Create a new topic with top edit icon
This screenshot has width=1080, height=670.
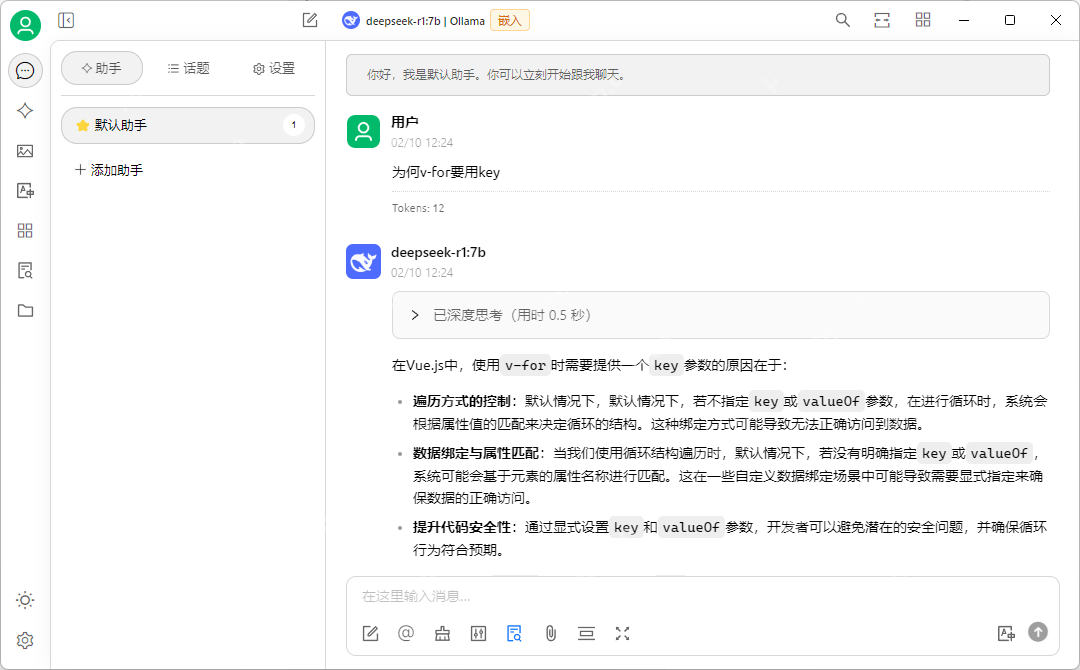point(310,21)
